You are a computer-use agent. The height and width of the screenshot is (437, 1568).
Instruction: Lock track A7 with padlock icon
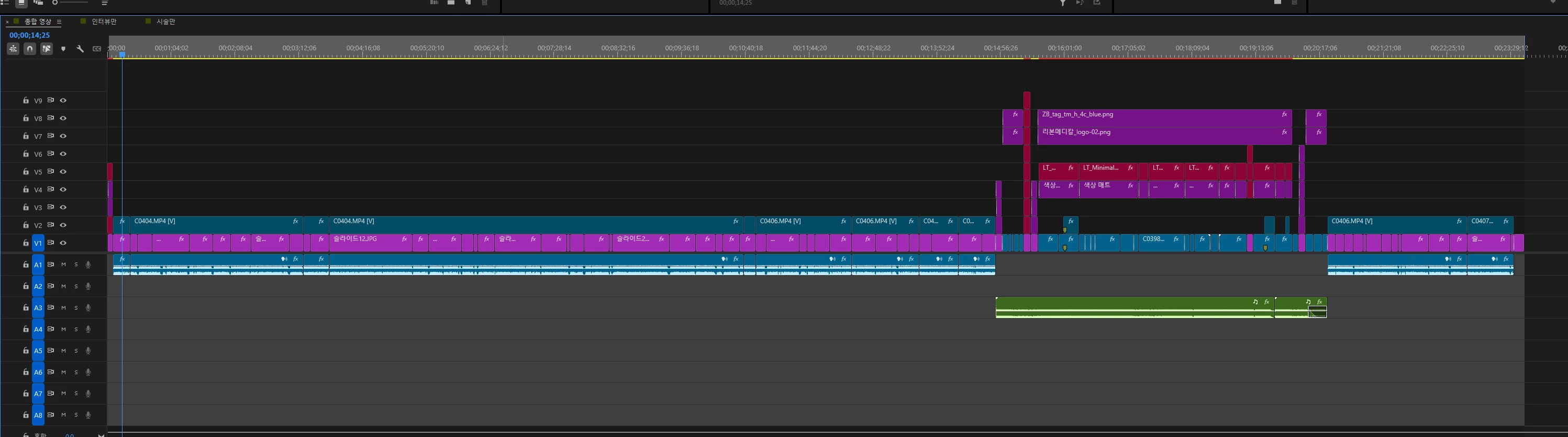pos(26,394)
